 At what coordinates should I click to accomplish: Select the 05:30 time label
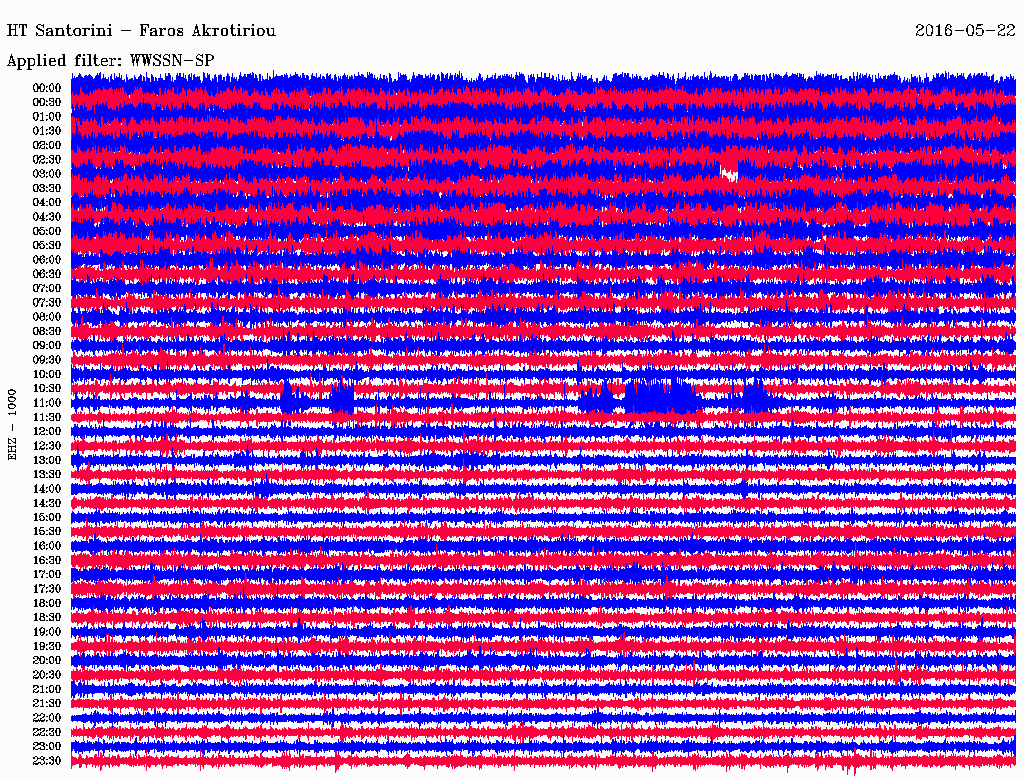47,245
